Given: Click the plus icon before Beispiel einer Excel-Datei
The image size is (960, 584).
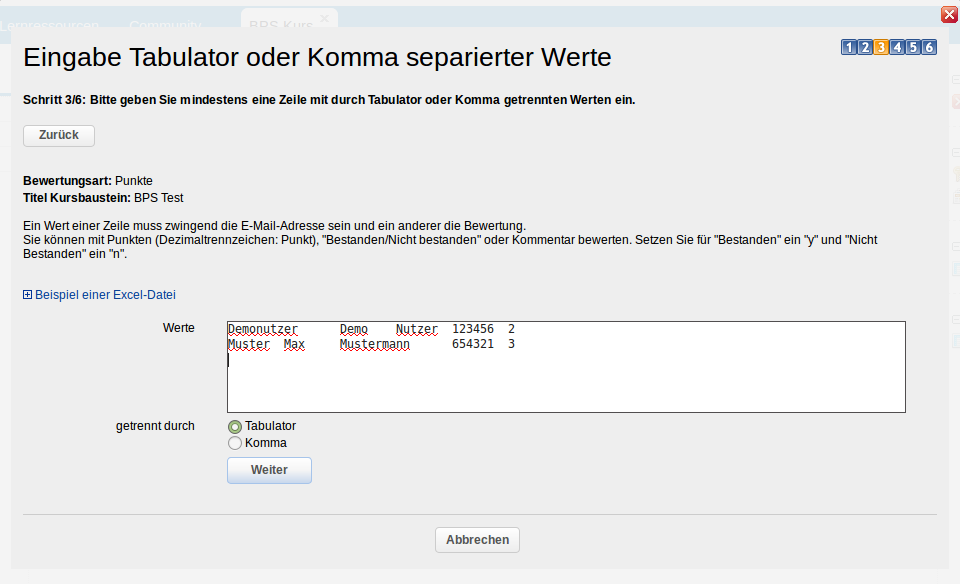Looking at the screenshot, I should click(27, 294).
